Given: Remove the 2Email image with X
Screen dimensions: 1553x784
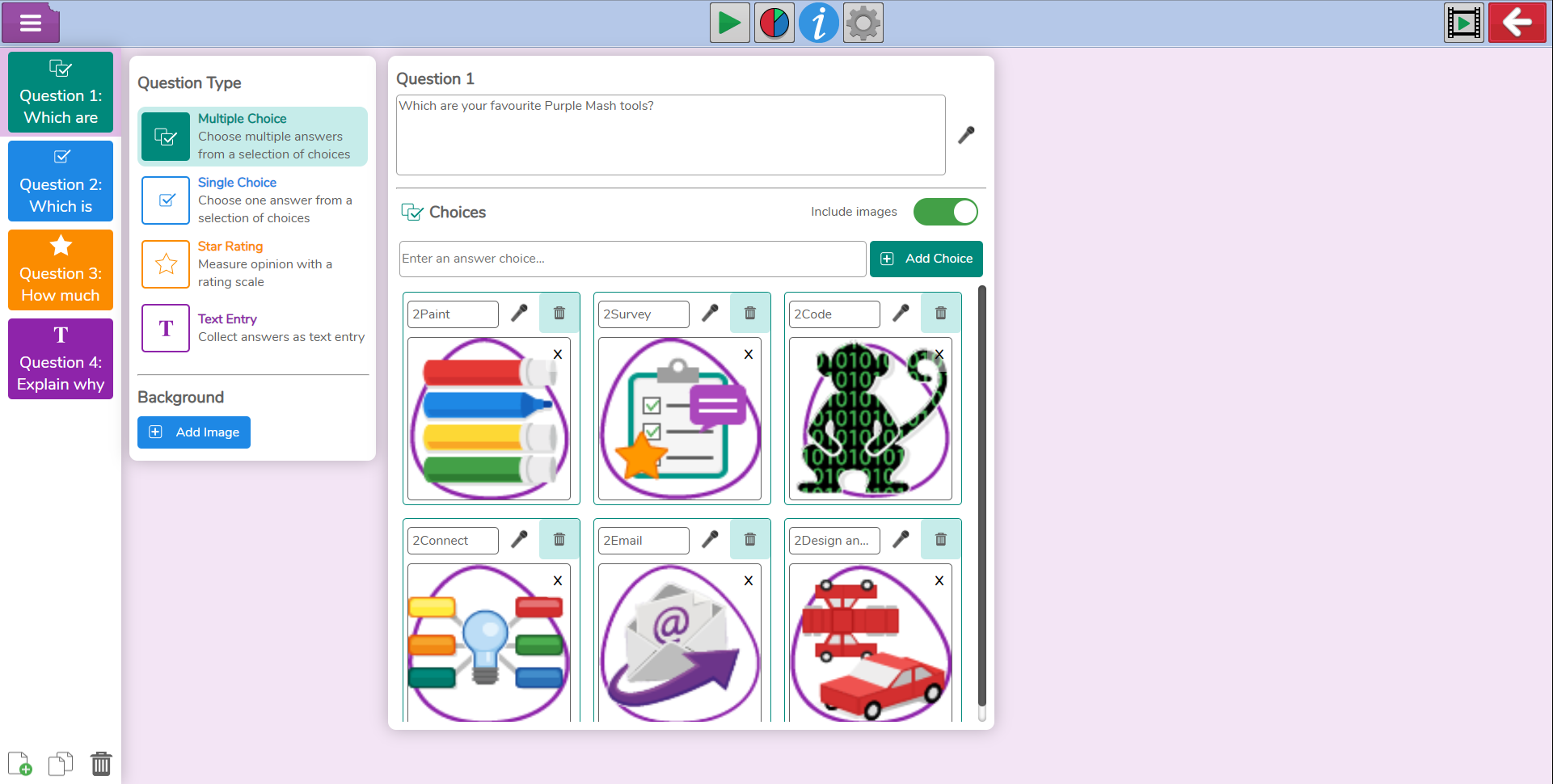Looking at the screenshot, I should (x=749, y=580).
